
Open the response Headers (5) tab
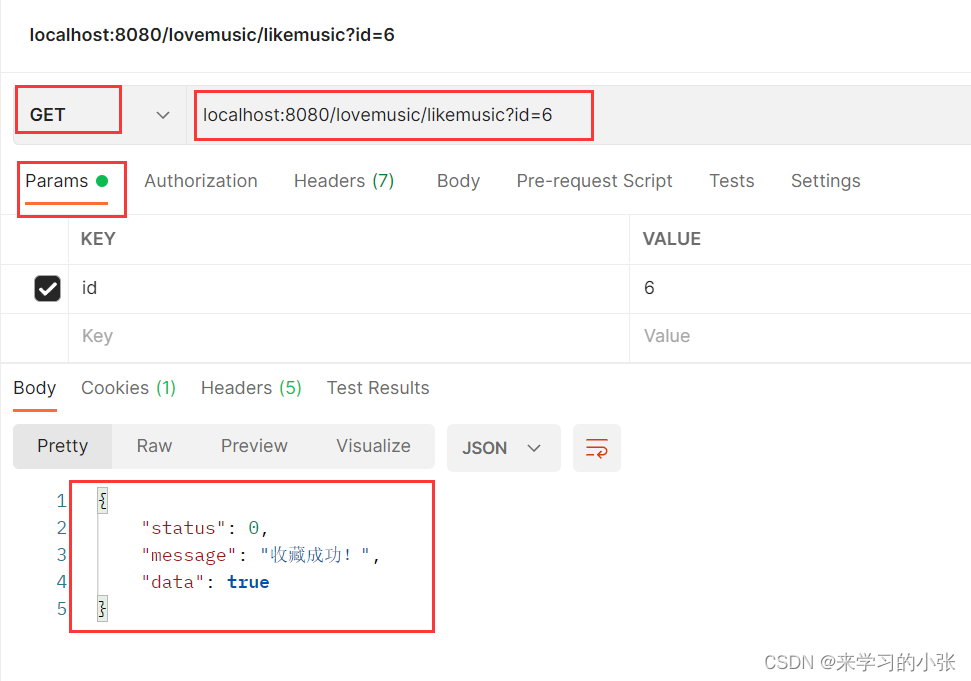251,388
